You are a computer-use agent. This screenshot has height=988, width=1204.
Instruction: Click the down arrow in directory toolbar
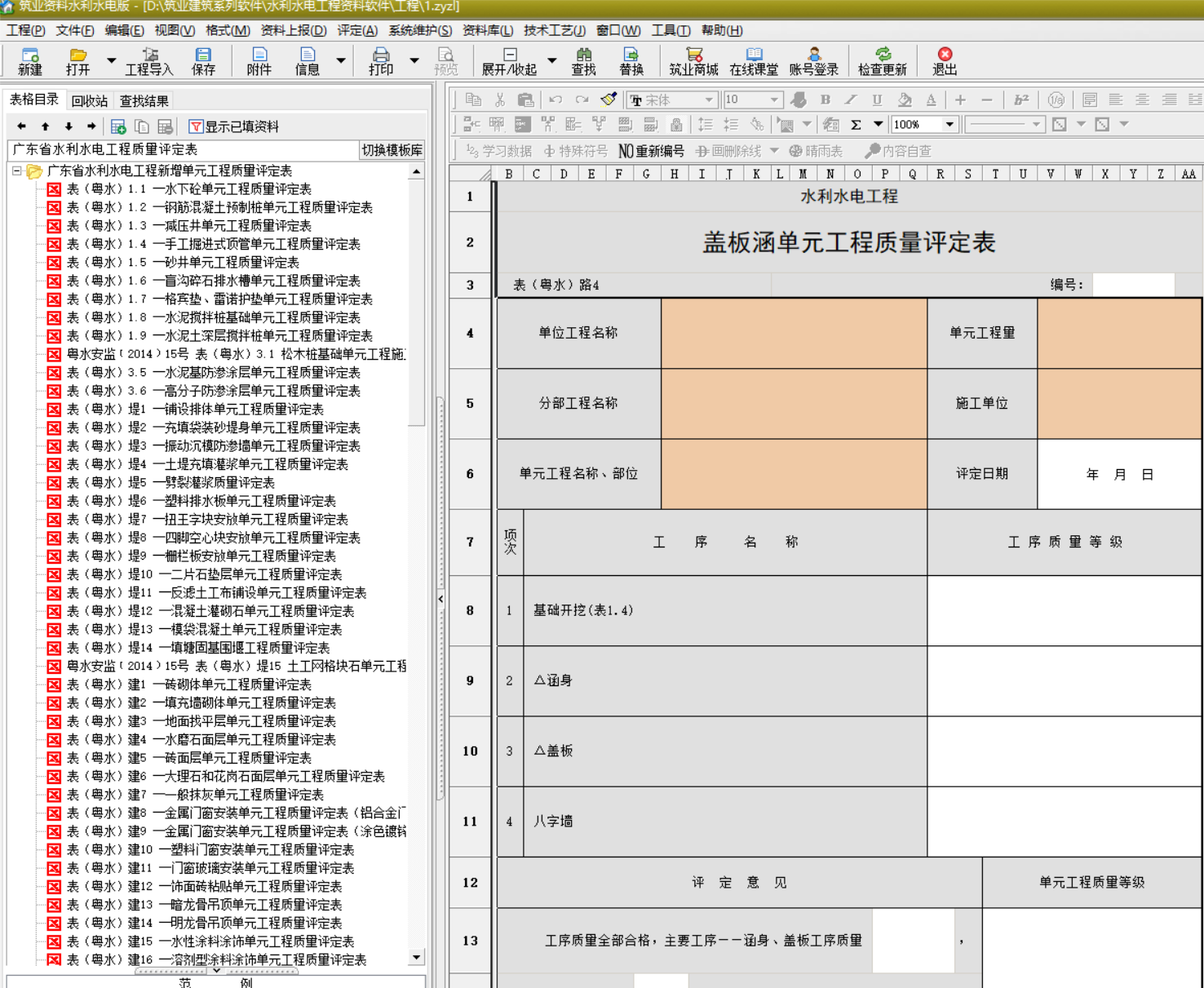(69, 126)
